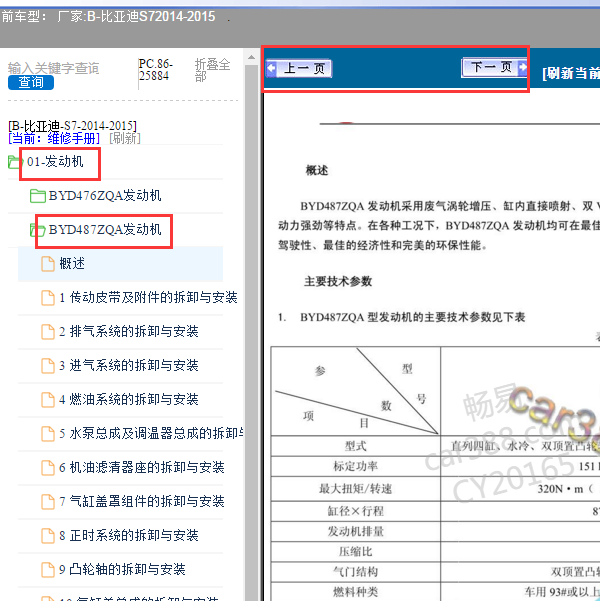Open the 概述 document entry

(72, 264)
